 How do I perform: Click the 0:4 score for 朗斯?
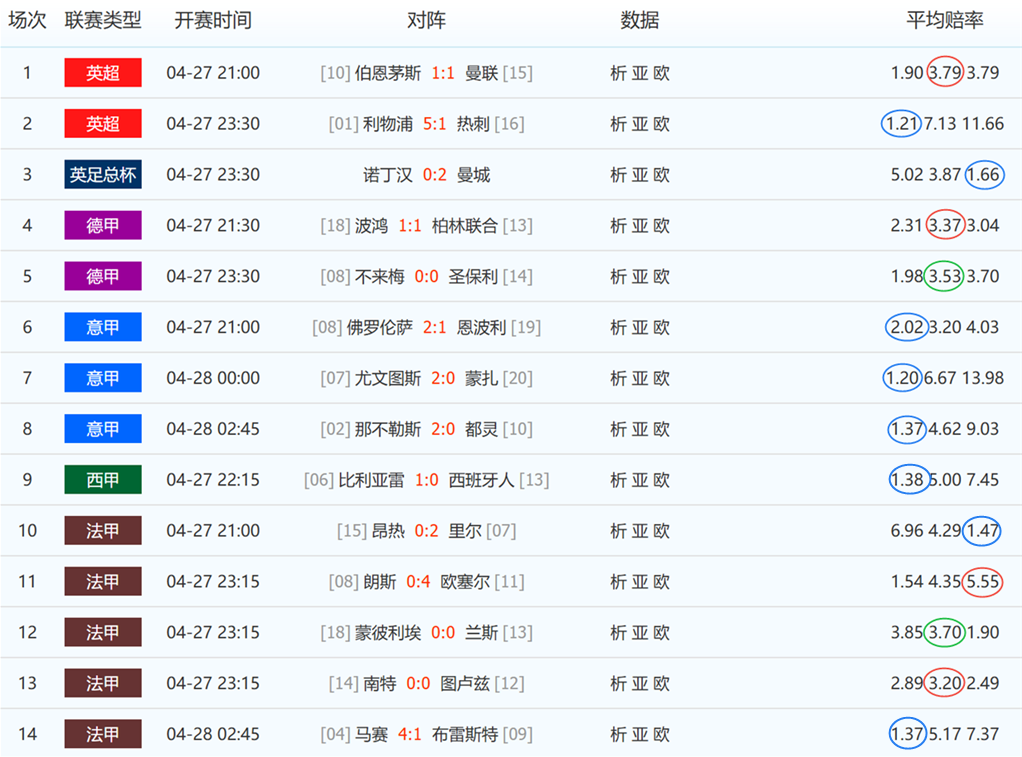tap(418, 582)
